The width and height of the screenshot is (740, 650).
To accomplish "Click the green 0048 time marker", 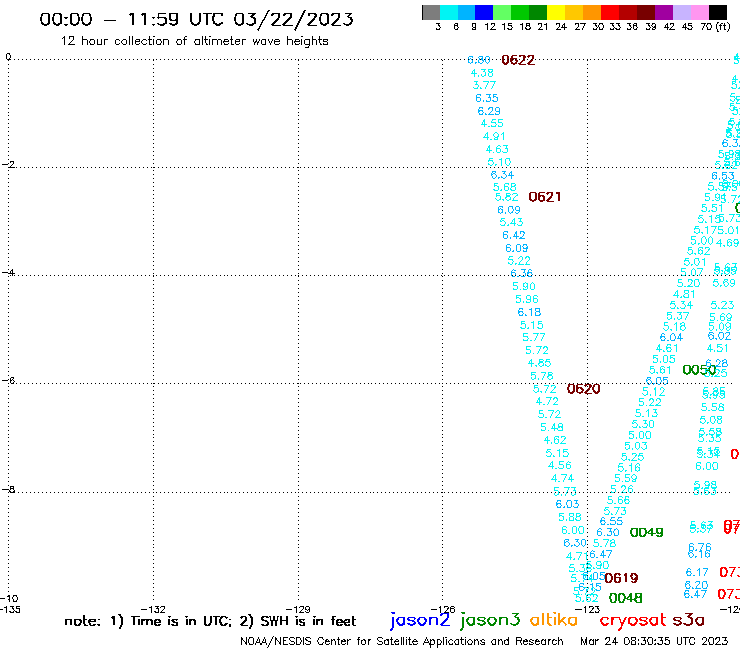I will click(625, 598).
